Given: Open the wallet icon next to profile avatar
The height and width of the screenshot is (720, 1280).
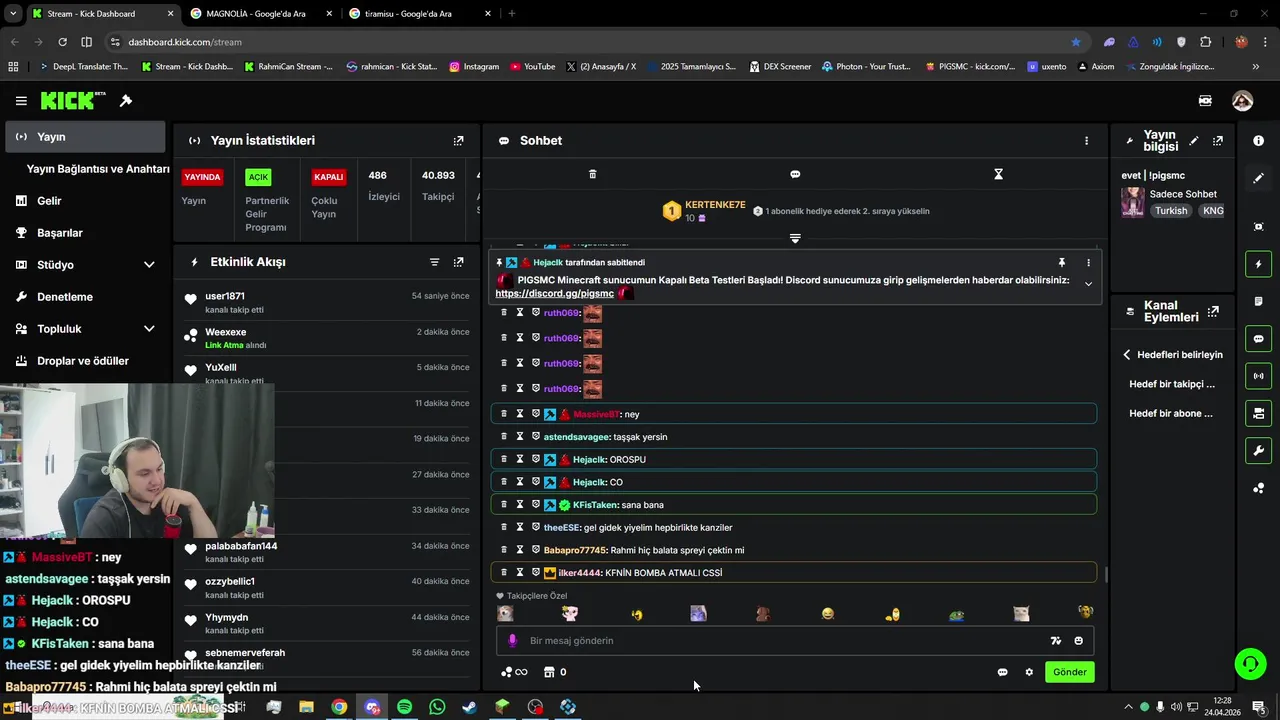Looking at the screenshot, I should pyautogui.click(x=1205, y=101).
